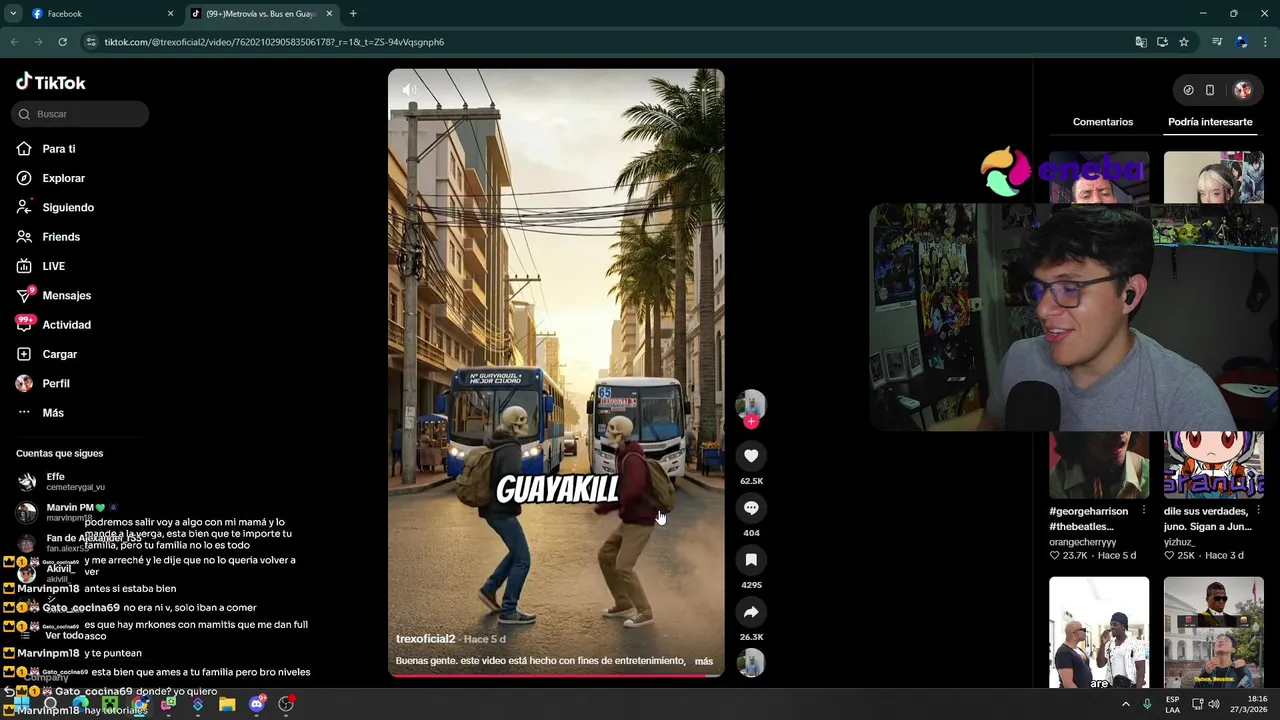Open Chrome three-dot menu

coord(1266,42)
